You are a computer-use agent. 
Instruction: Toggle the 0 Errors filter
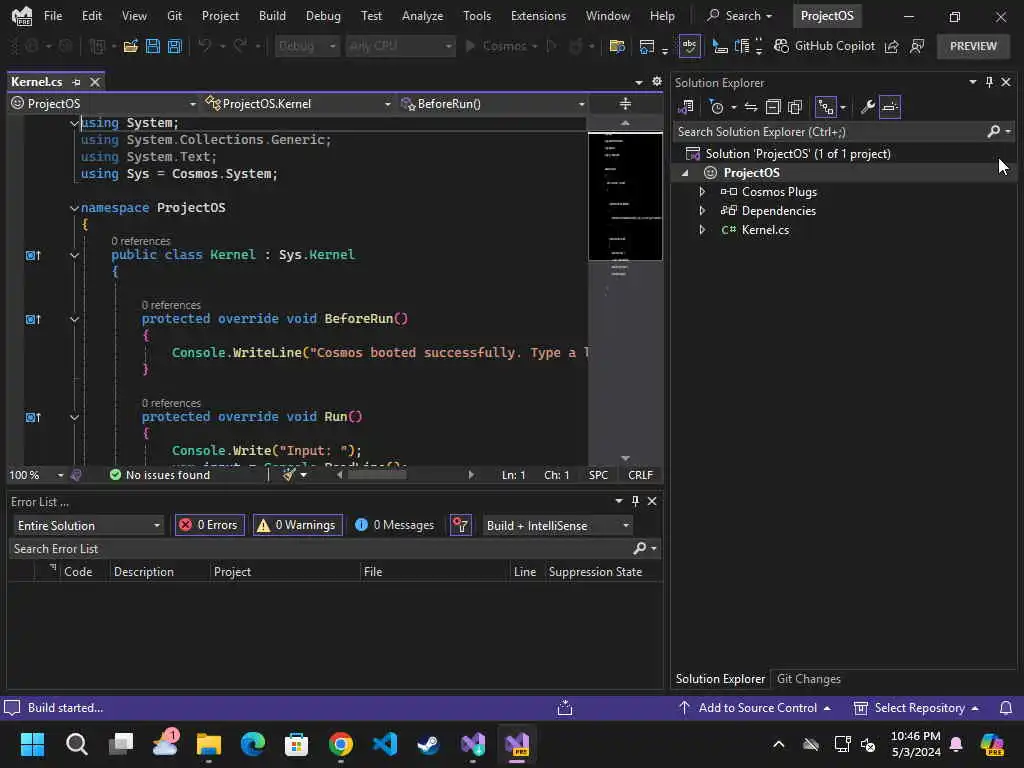[210, 526]
